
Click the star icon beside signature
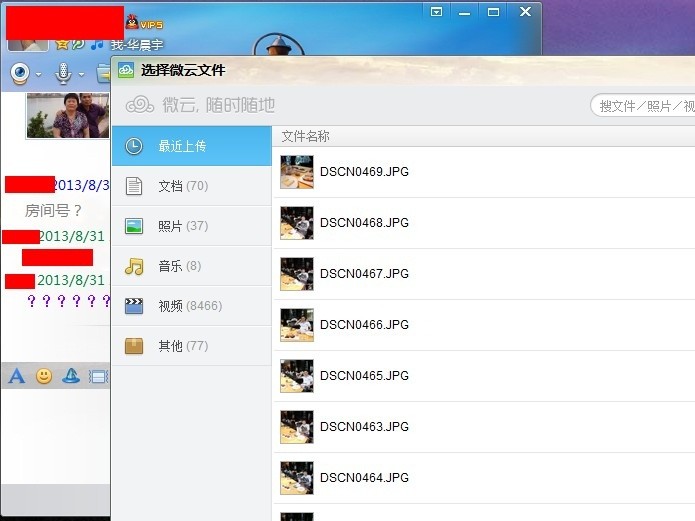point(62,44)
